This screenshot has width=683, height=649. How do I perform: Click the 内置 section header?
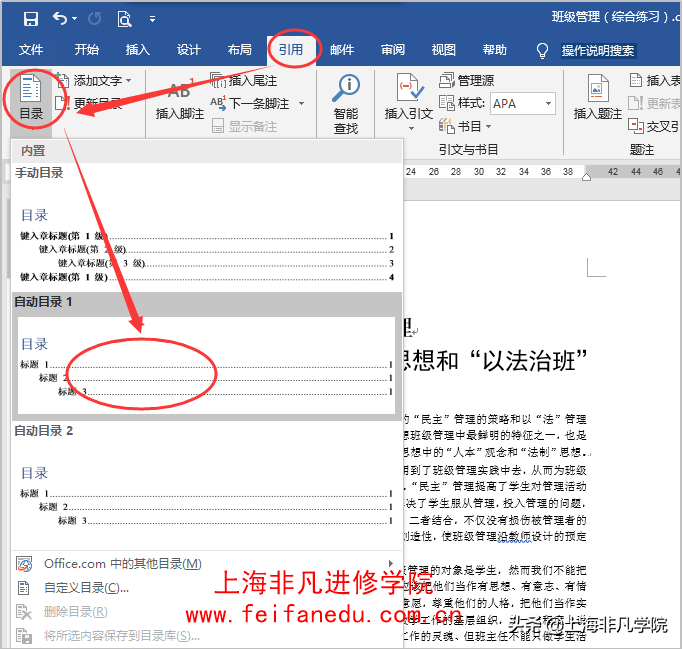coord(33,151)
